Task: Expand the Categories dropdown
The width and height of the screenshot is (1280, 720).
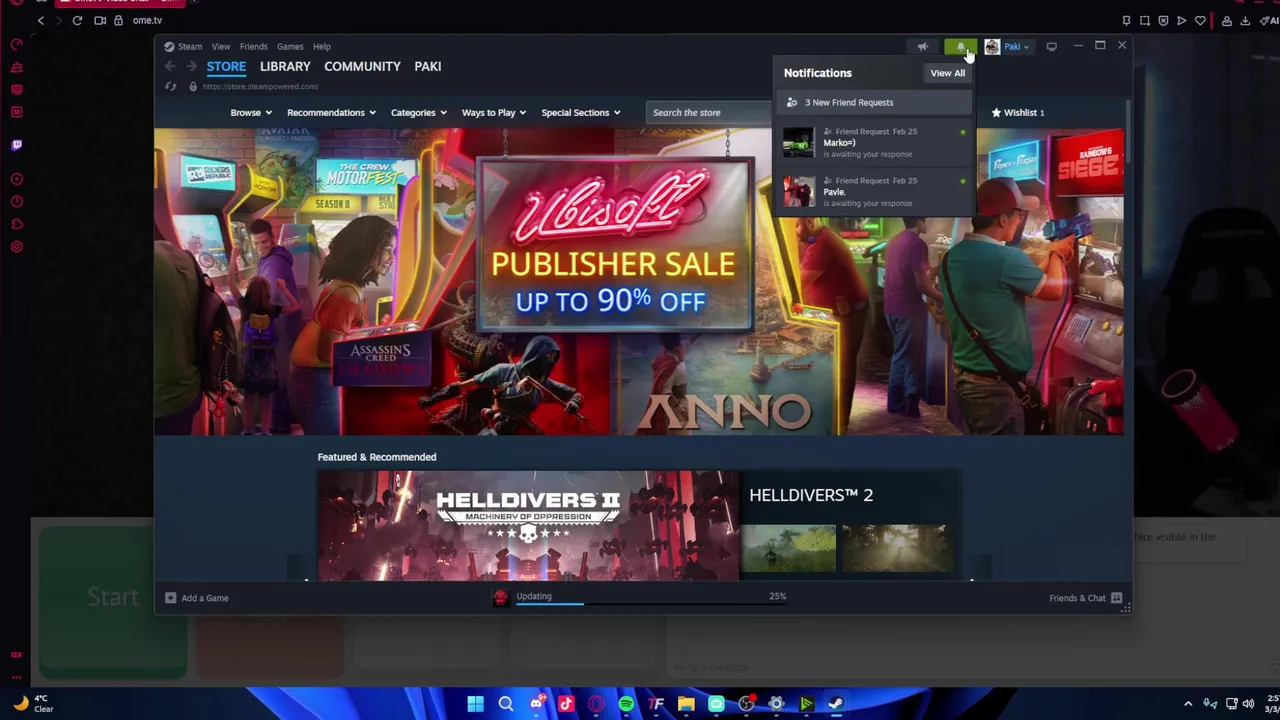Action: (419, 113)
